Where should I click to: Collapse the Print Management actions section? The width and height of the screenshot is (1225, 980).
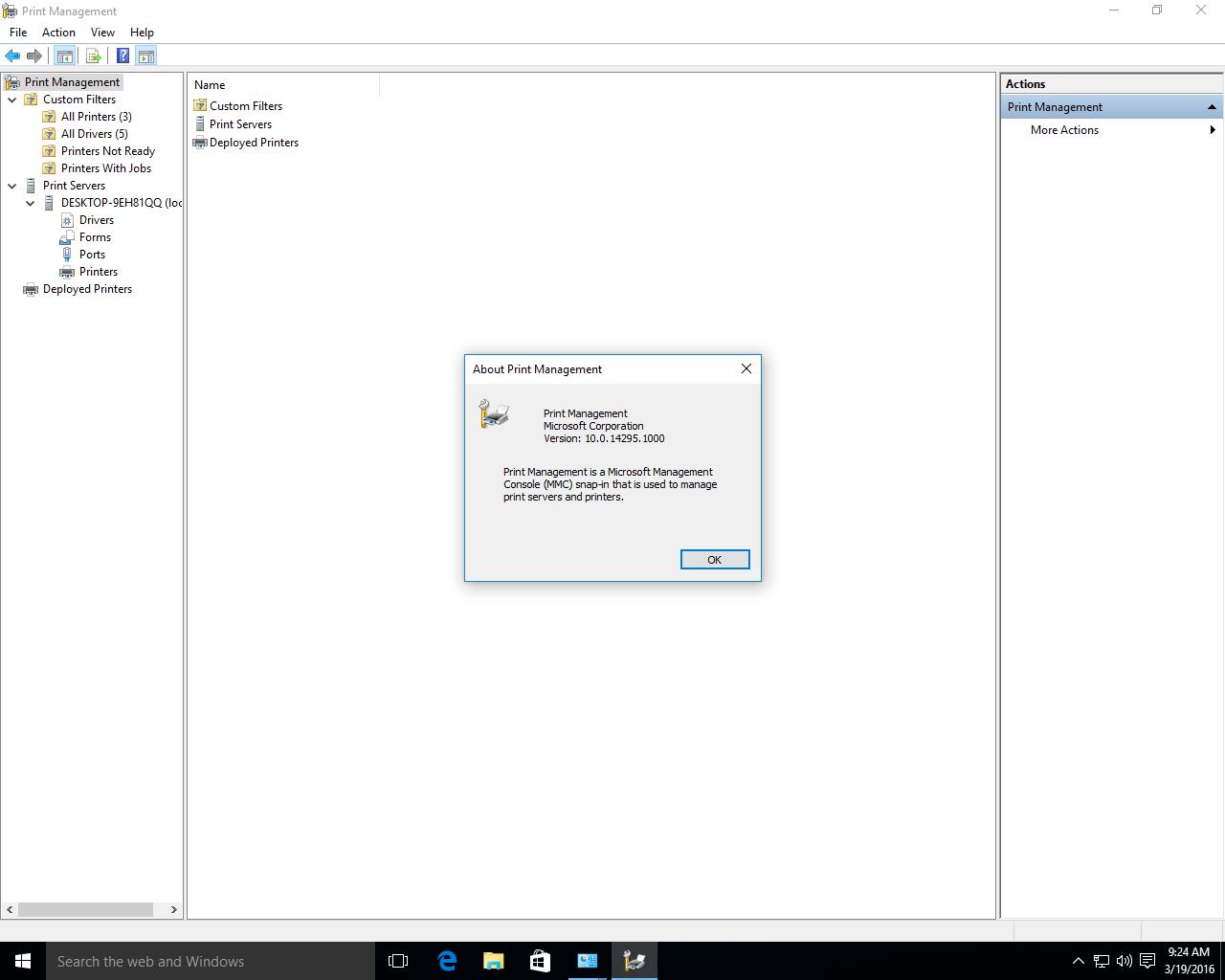(x=1212, y=107)
